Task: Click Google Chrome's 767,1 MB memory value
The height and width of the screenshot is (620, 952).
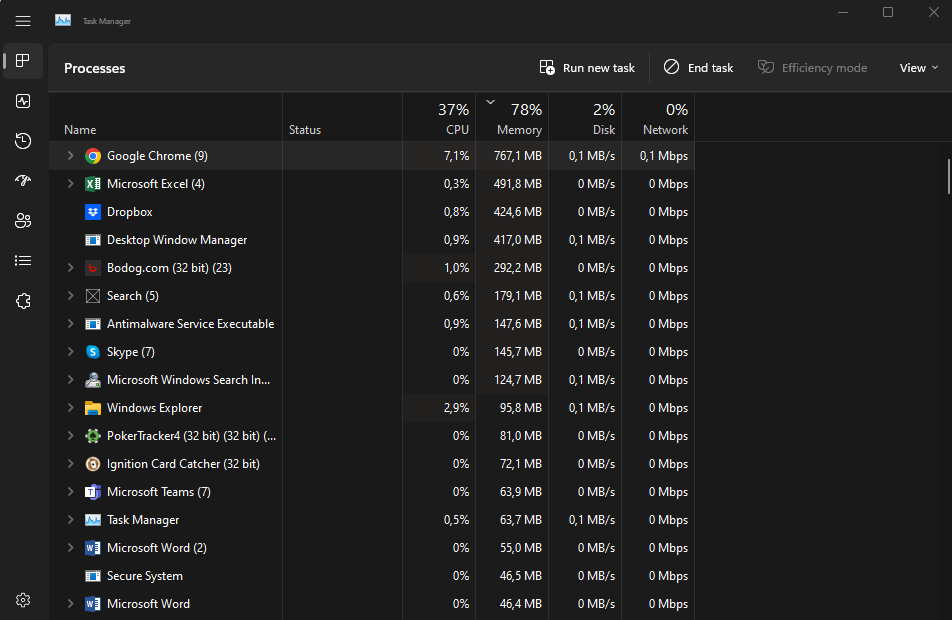Action: [518, 156]
